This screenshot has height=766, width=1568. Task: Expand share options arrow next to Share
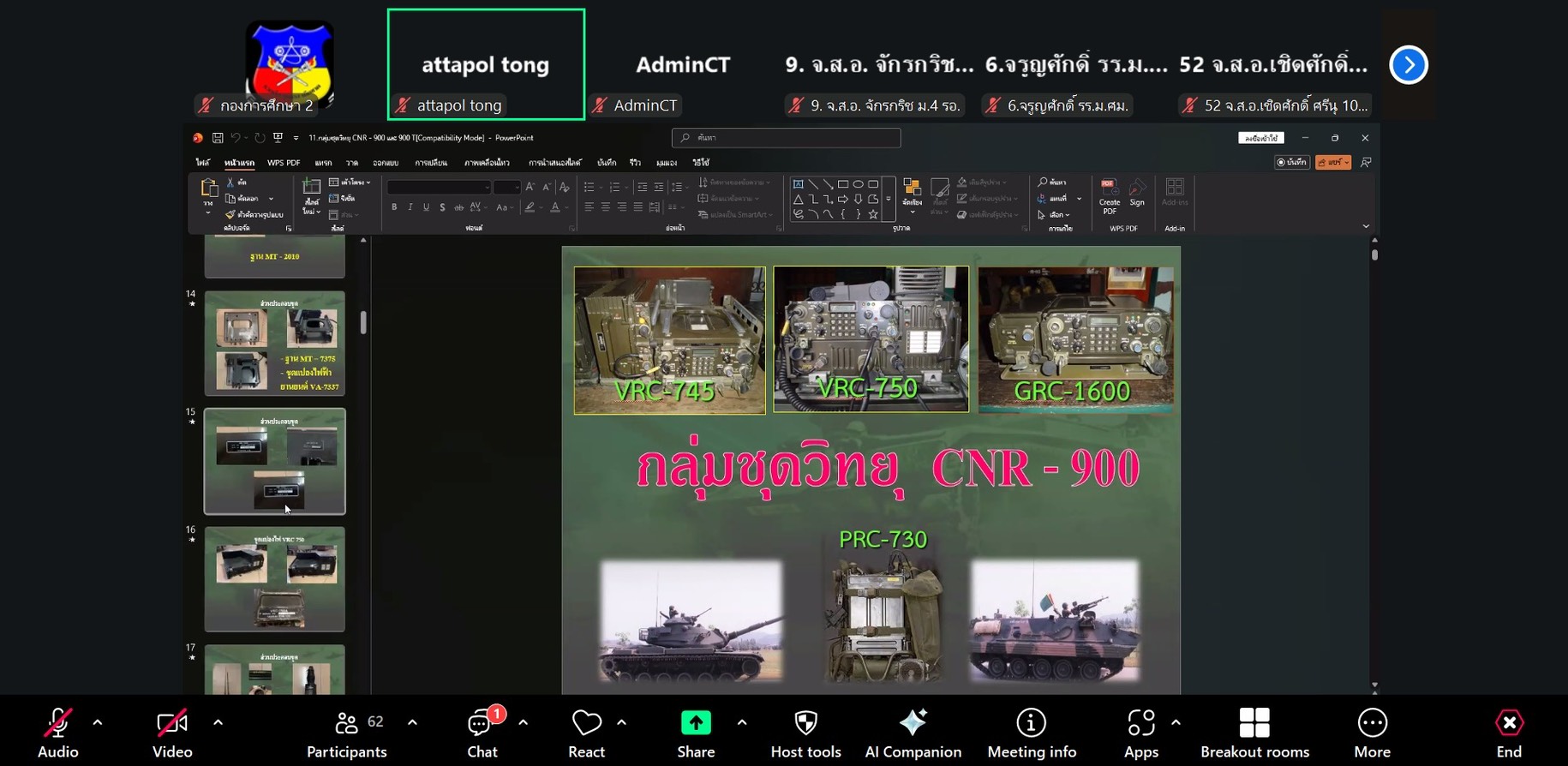tap(742, 722)
